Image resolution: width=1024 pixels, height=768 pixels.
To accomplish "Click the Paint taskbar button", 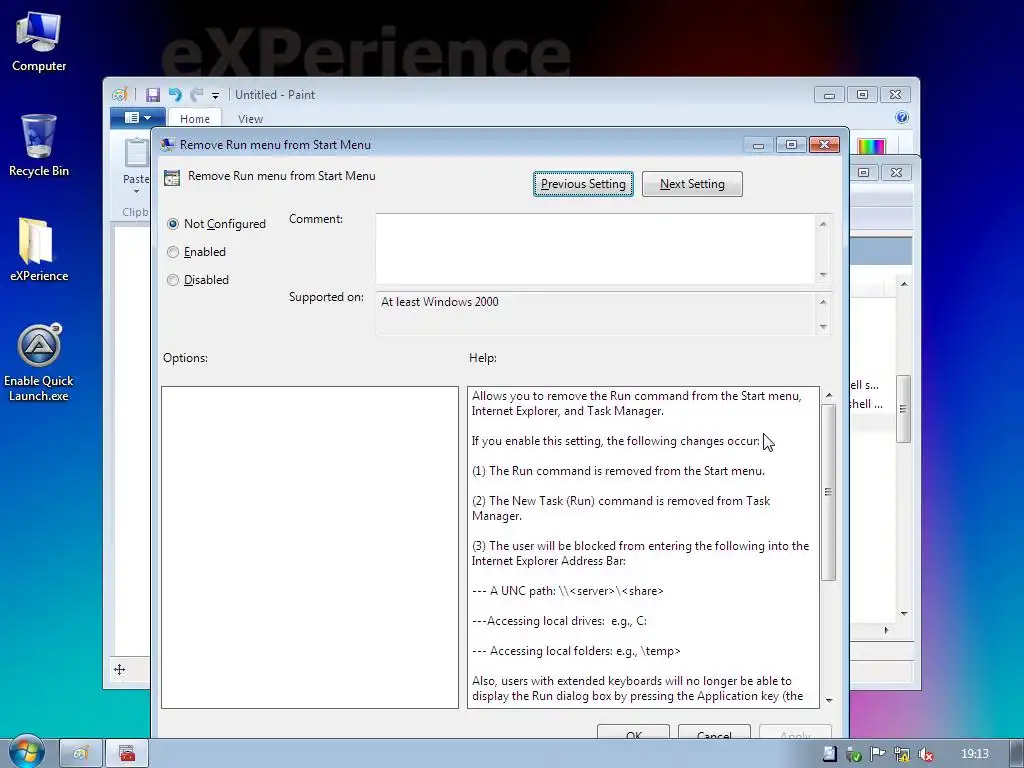I will click(x=81, y=754).
